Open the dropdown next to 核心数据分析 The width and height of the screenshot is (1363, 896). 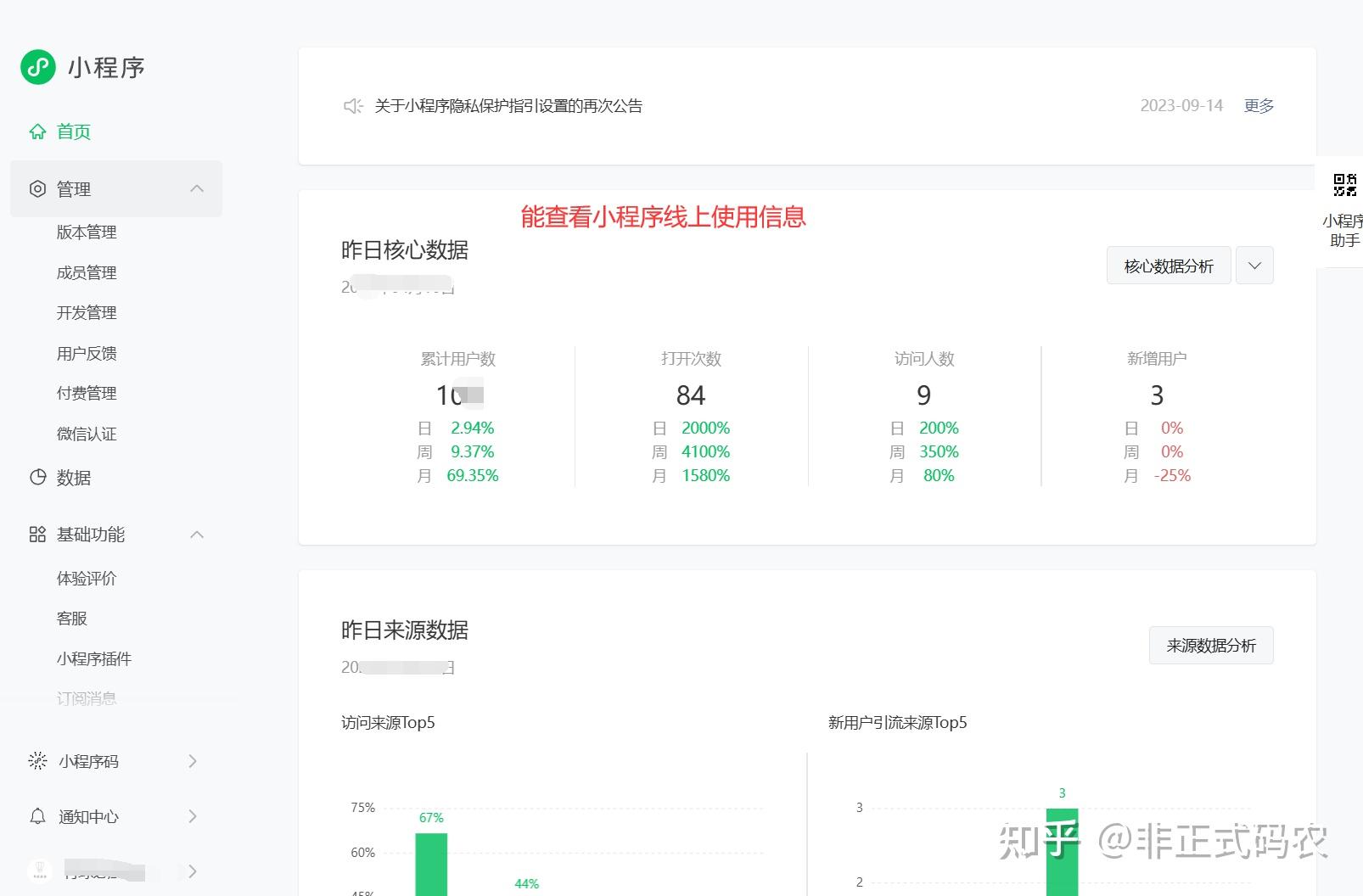[1254, 266]
